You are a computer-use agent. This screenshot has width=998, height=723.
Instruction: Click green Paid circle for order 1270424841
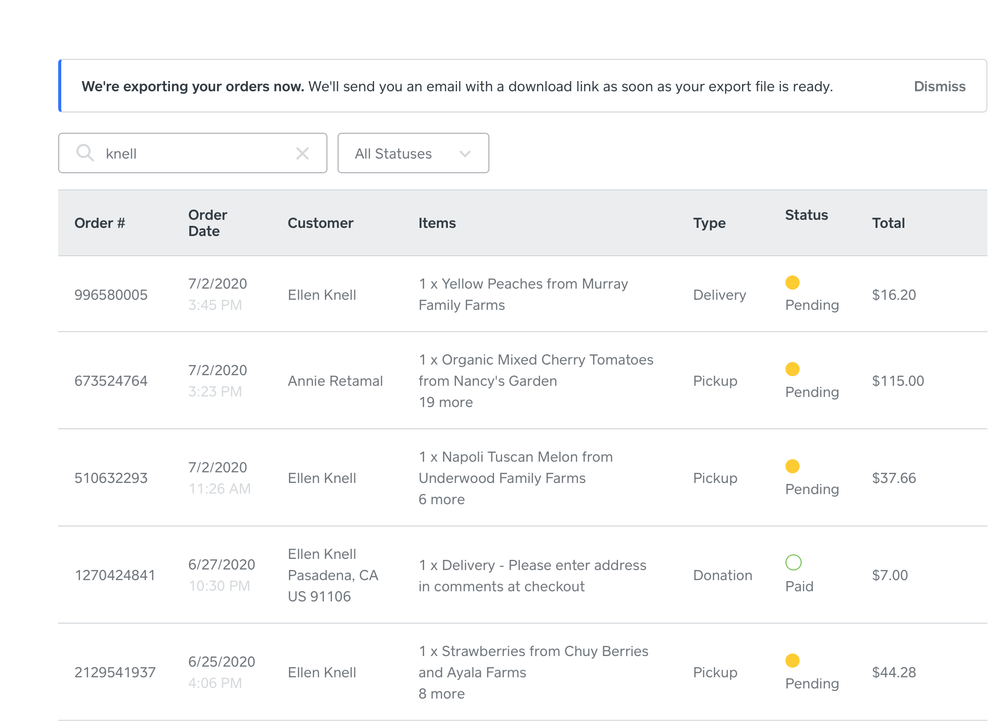click(793, 563)
